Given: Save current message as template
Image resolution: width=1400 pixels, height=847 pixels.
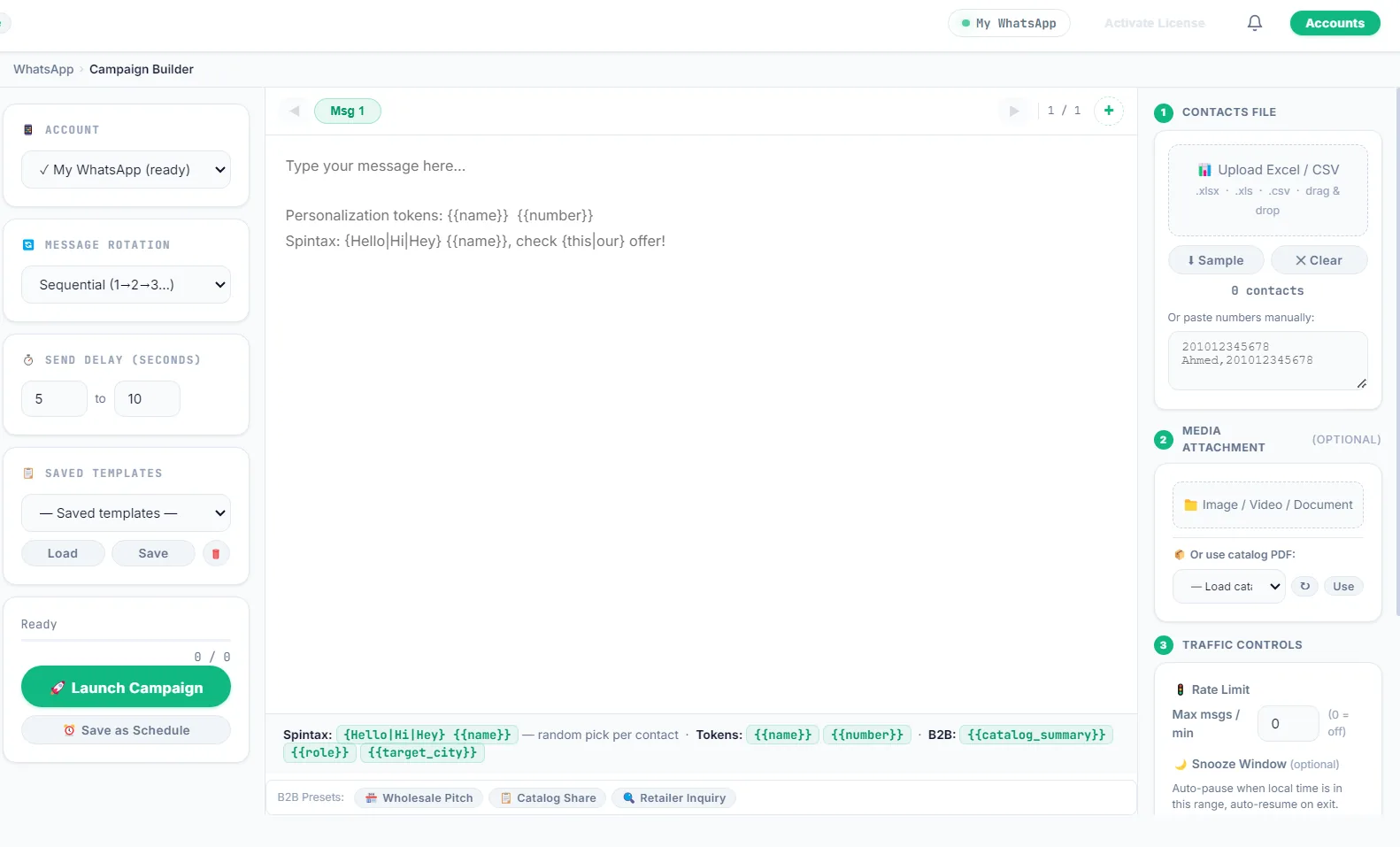Looking at the screenshot, I should click(153, 553).
